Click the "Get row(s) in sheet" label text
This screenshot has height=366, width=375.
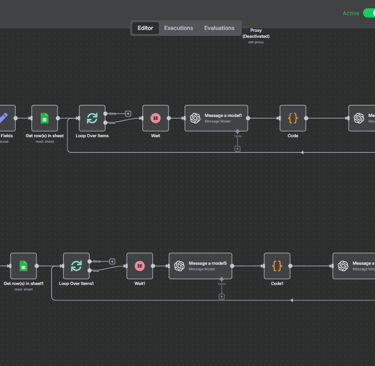pos(45,136)
